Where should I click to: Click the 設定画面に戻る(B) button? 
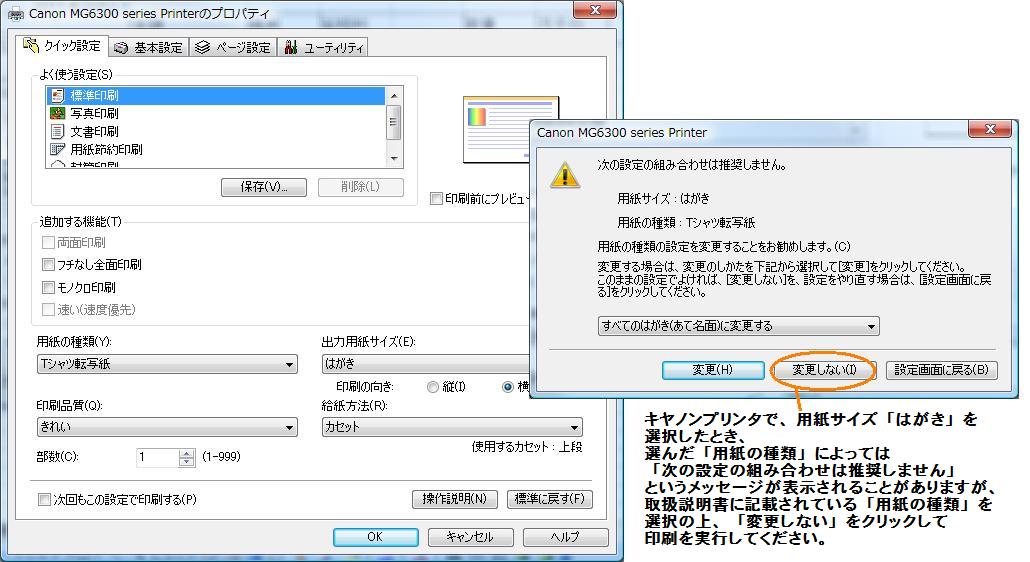941,370
